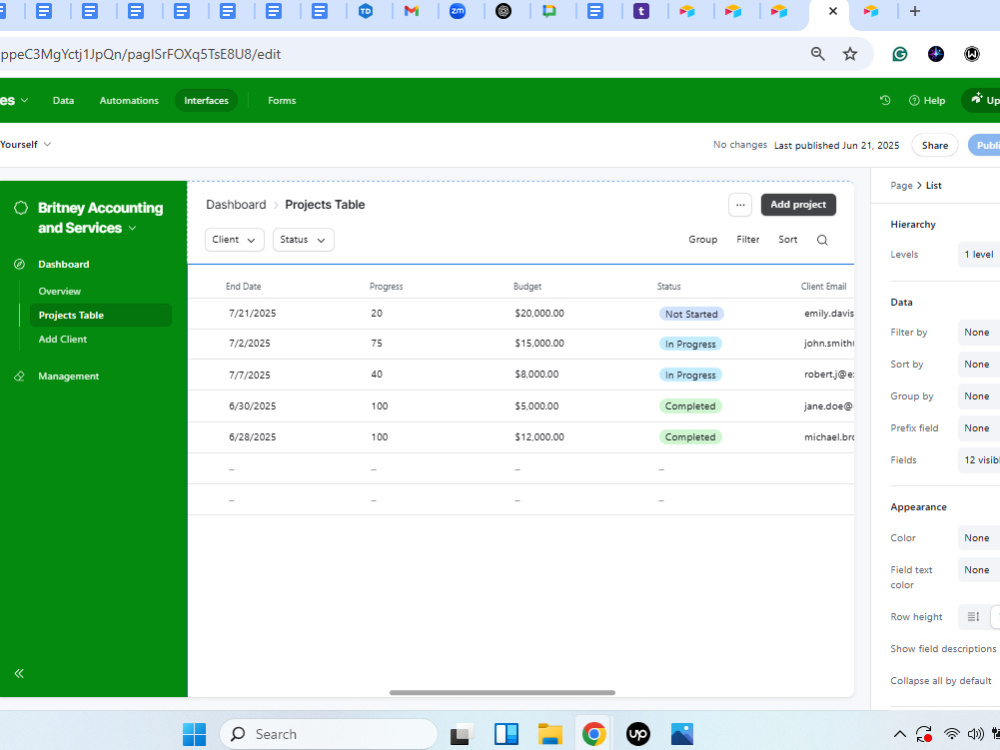1000x750 pixels.
Task: Click the browser address bar URL
Action: (x=141, y=54)
